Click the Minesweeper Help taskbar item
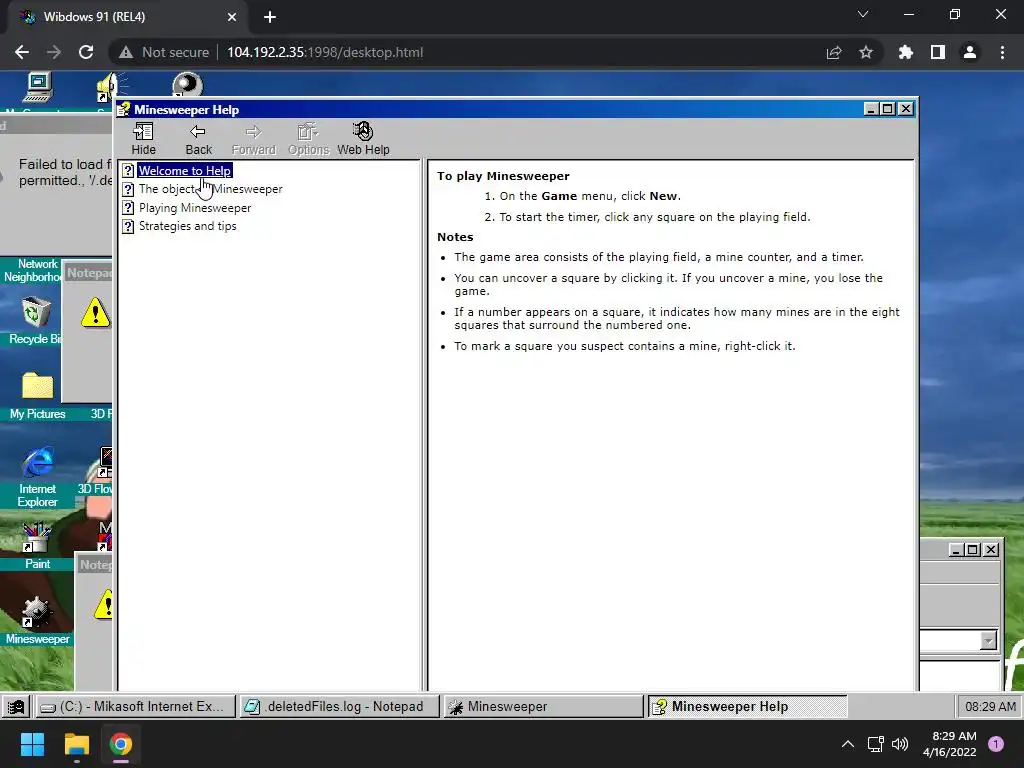The height and width of the screenshot is (768, 1024). click(x=747, y=707)
